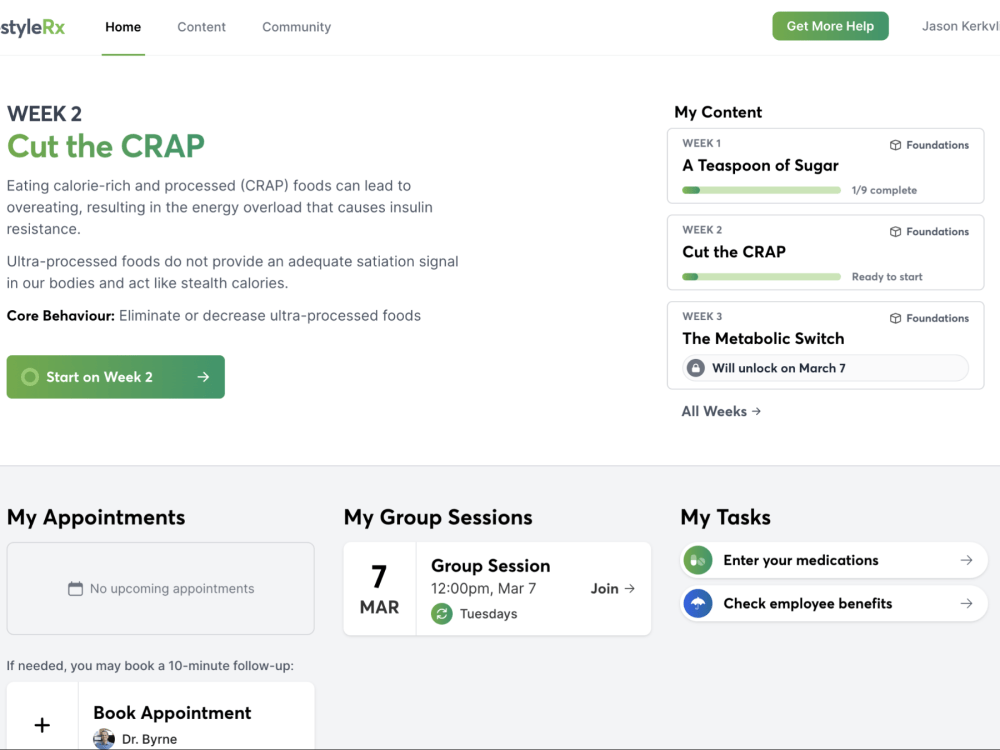The image size is (1000, 750).
Task: Click the styleRx logo
Action: [34, 27]
